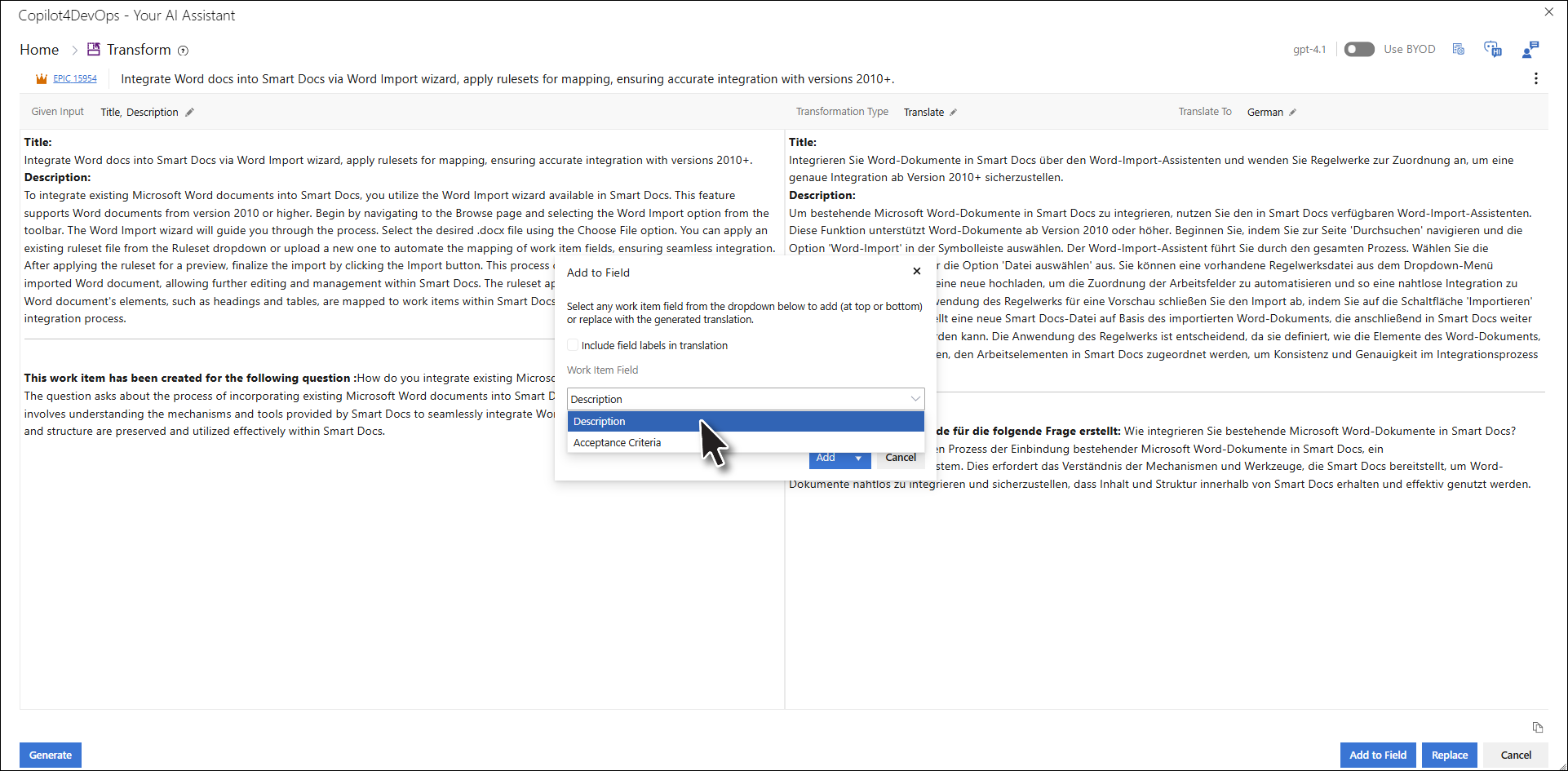Open the EPIC 15954 link
This screenshot has height=771, width=1568.
click(74, 79)
